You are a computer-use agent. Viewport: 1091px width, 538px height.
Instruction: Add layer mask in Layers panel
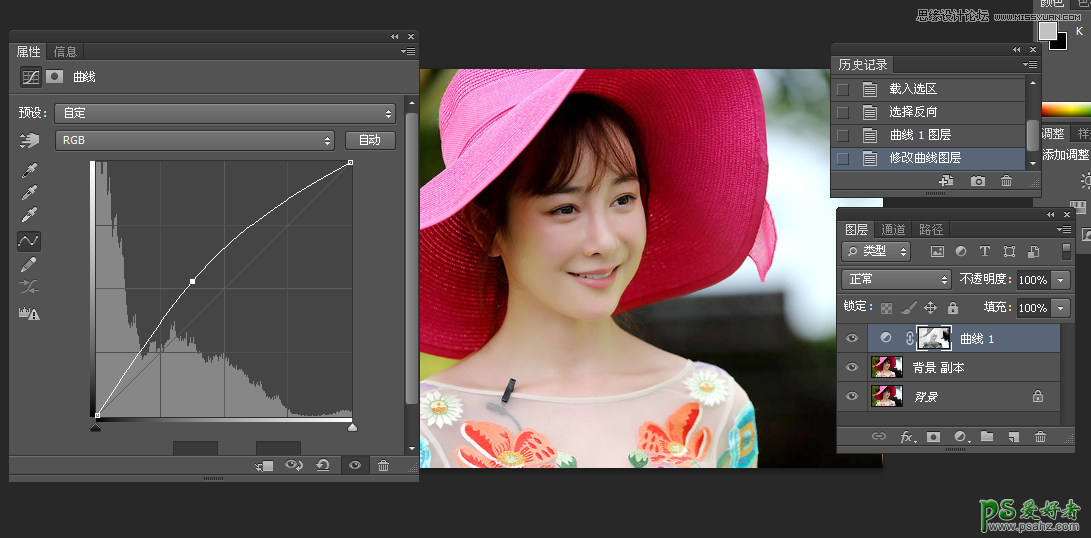[933, 437]
